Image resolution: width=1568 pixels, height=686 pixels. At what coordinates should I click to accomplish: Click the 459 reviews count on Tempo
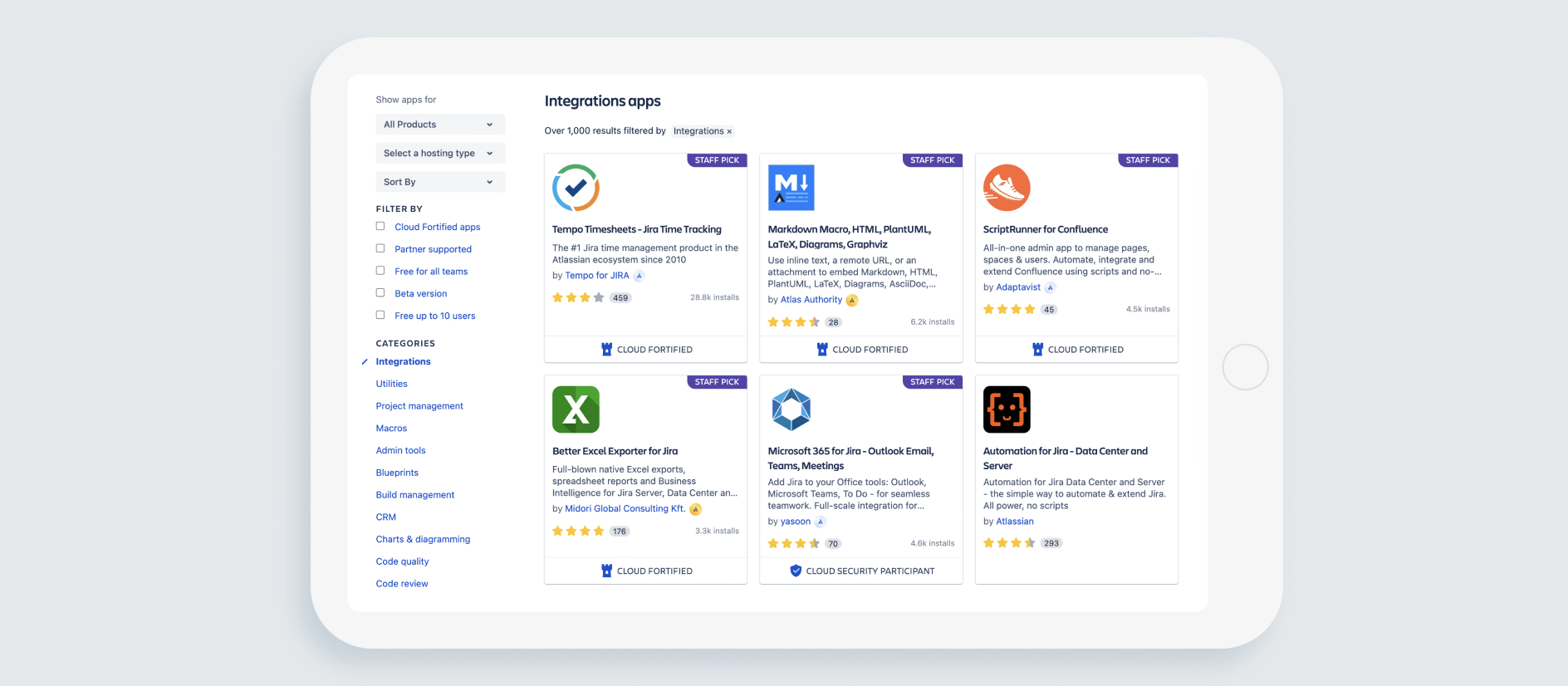(x=620, y=298)
